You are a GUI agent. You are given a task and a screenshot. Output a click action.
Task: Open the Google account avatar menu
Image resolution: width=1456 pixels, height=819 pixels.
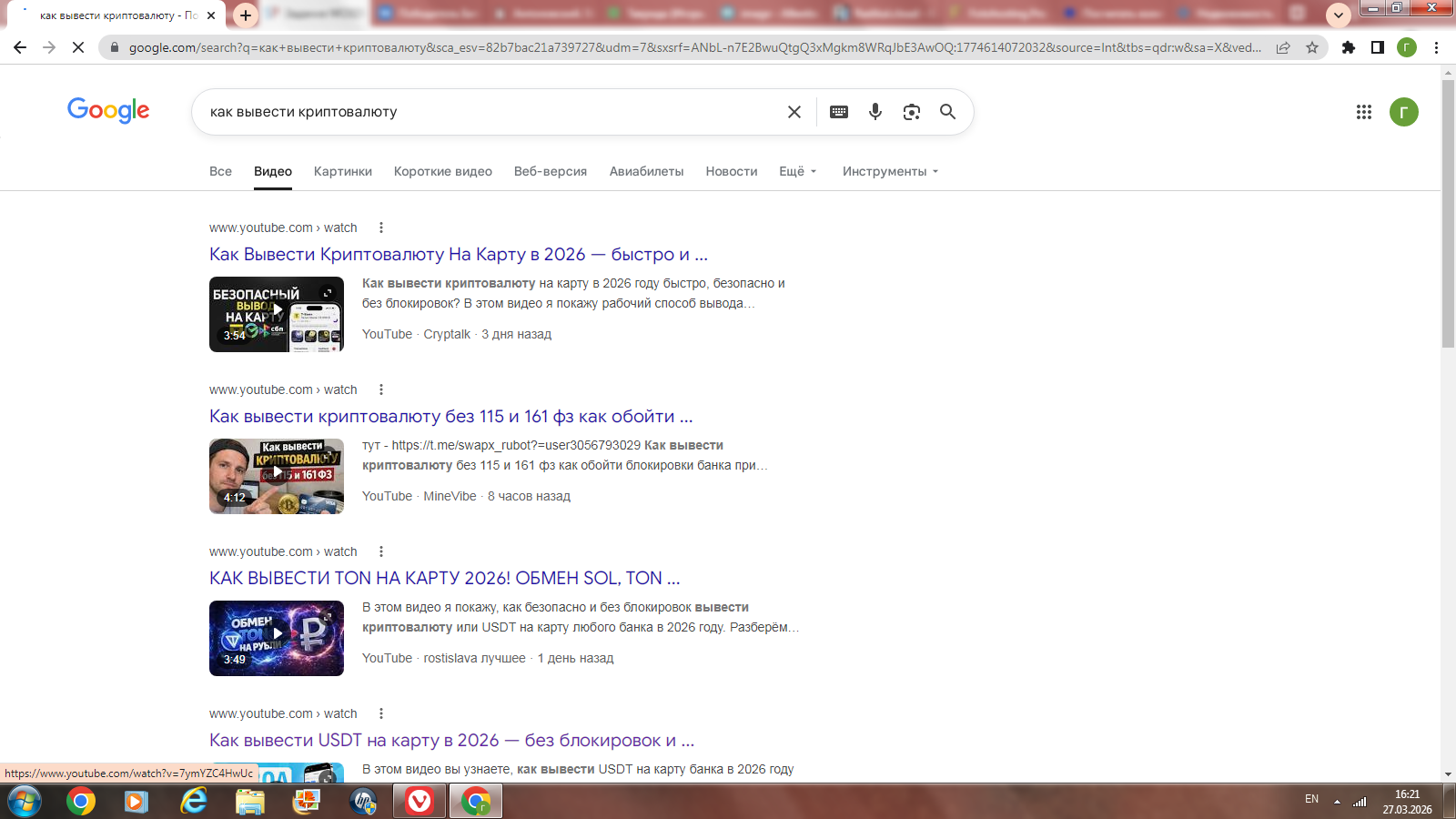pyautogui.click(x=1404, y=112)
